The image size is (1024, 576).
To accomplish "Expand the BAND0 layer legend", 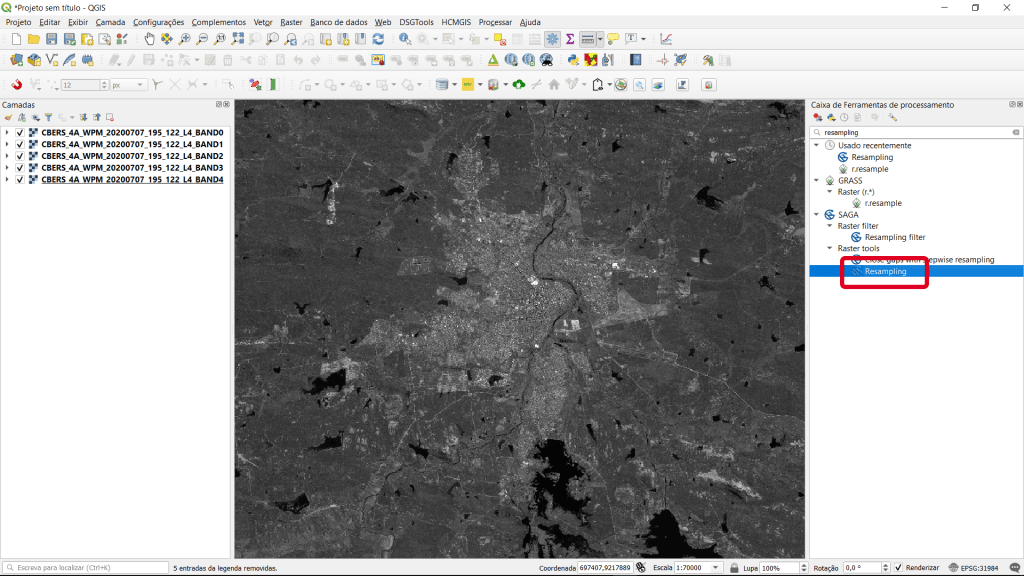I will pos(7,133).
